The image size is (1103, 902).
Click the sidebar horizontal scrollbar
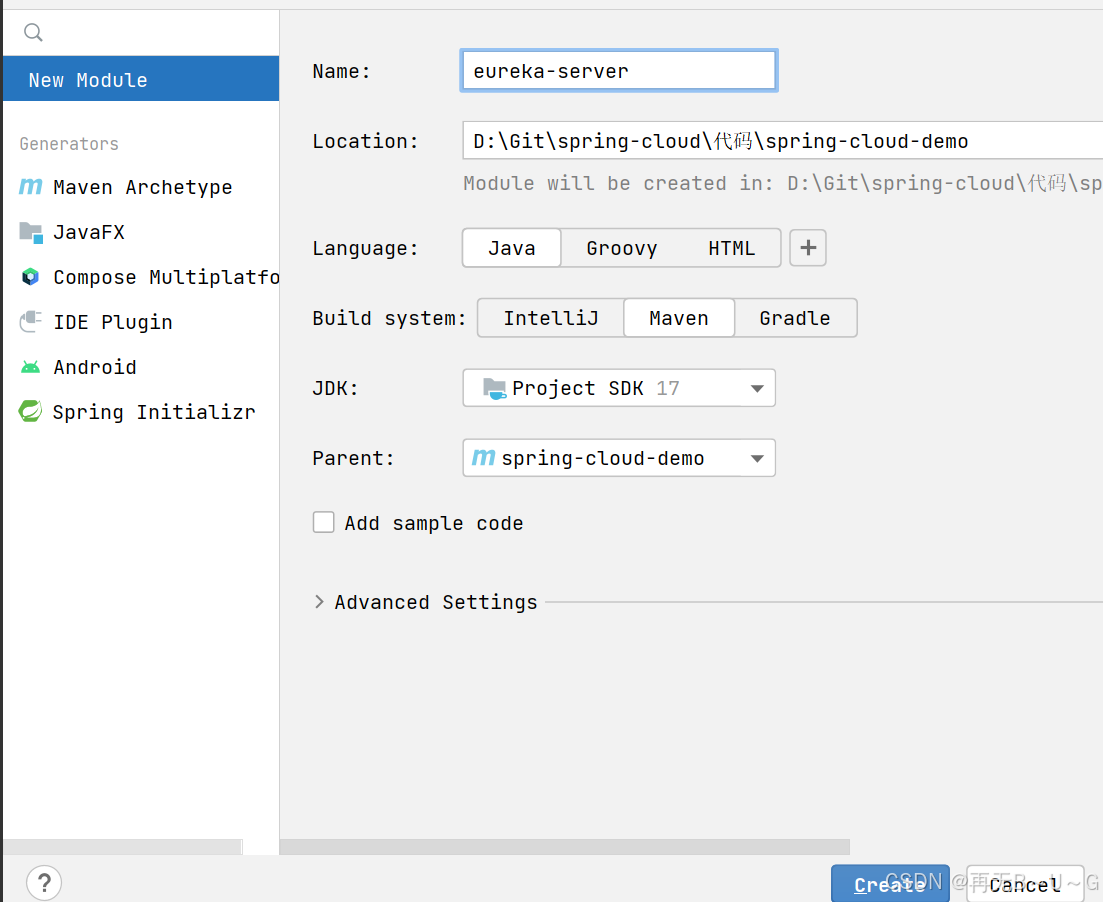coord(122,846)
